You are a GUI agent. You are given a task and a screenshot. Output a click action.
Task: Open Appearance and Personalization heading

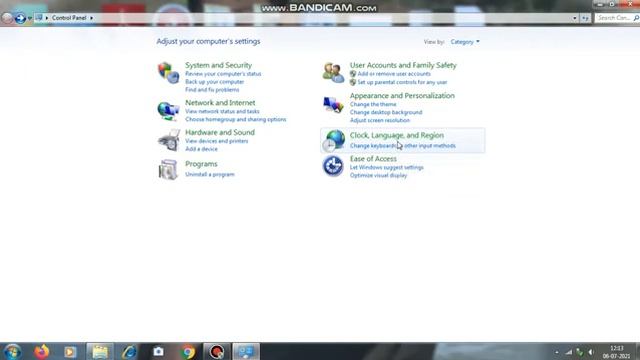point(402,96)
